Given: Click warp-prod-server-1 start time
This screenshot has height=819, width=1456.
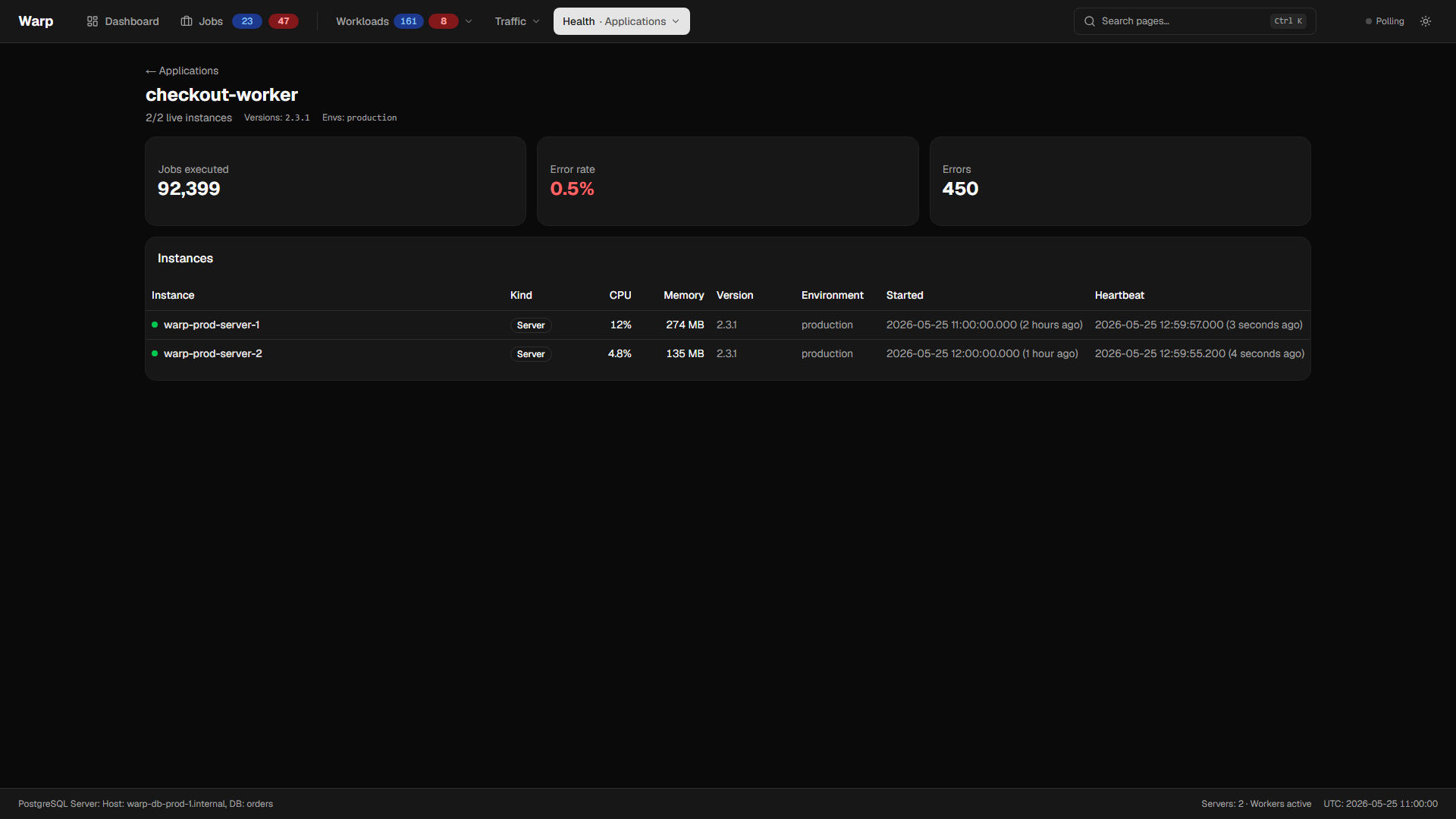Looking at the screenshot, I should click(x=984, y=325).
